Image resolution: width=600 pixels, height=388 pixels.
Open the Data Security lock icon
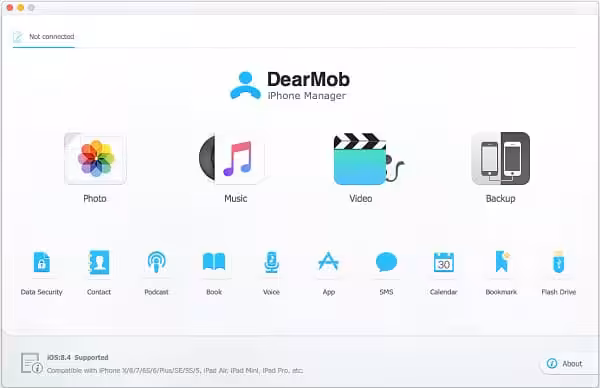pyautogui.click(x=42, y=262)
